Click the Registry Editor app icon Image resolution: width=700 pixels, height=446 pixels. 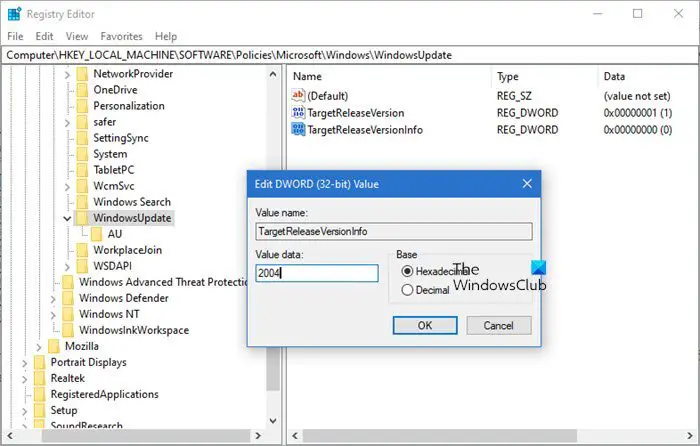click(14, 14)
